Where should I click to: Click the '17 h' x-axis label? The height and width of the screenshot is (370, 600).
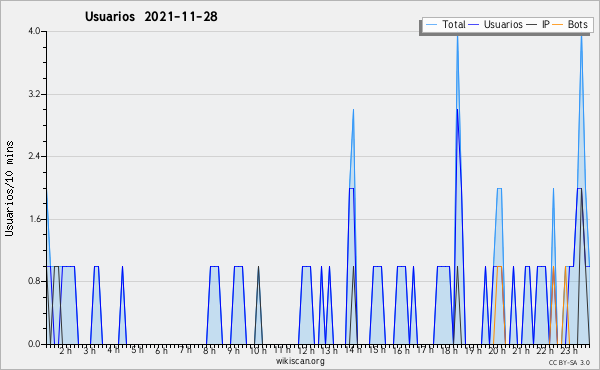[x=425, y=350]
